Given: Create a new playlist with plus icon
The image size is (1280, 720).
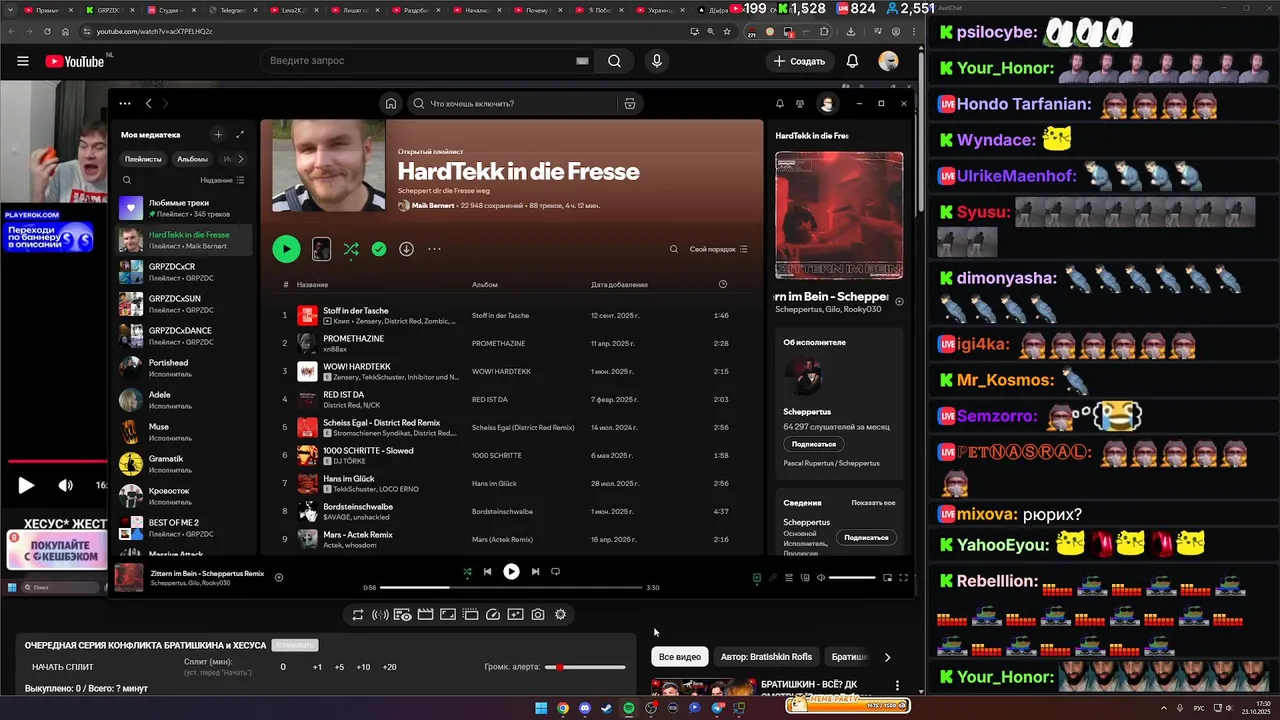Looking at the screenshot, I should point(218,134).
